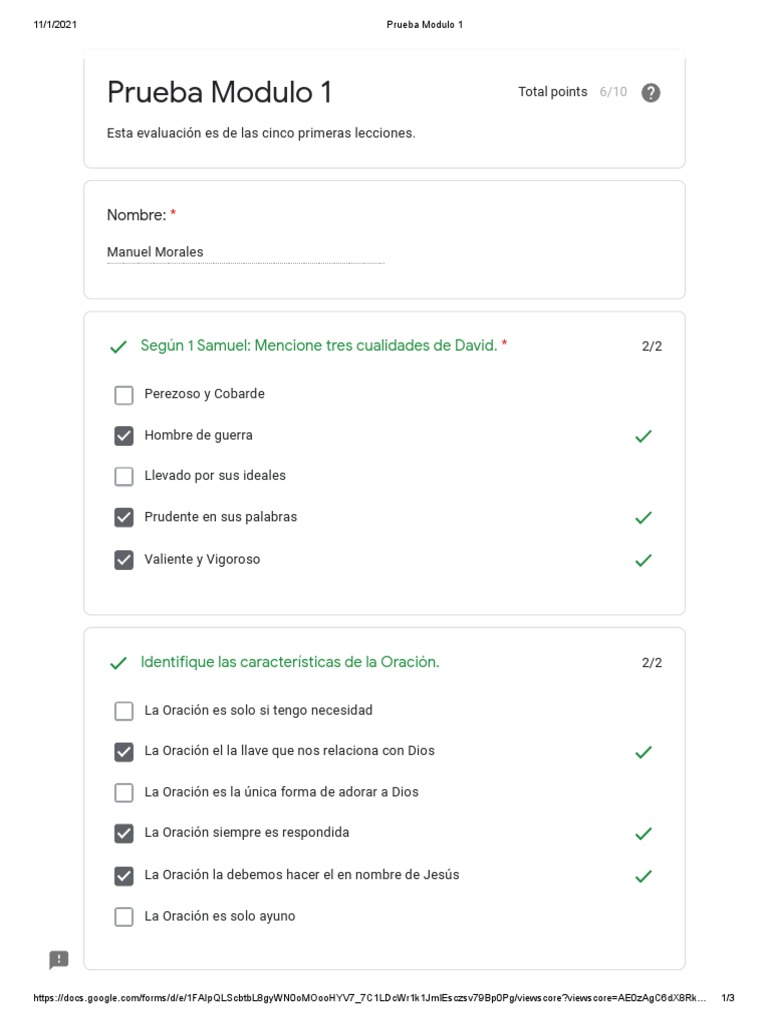Check La Oración es la única forma option

124,793
